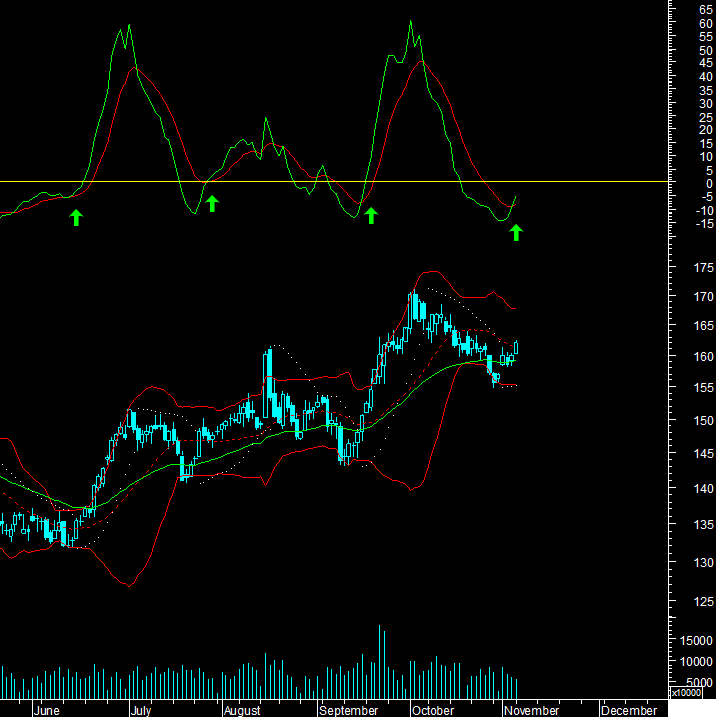Click the 155 price axis value
The image size is (716, 717).
coord(704,387)
